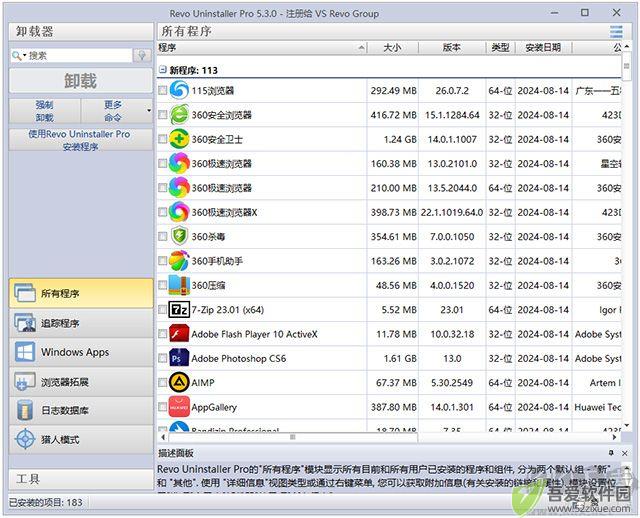Click the 360极速浏览器X icon
The image size is (640, 518).
[179, 212]
